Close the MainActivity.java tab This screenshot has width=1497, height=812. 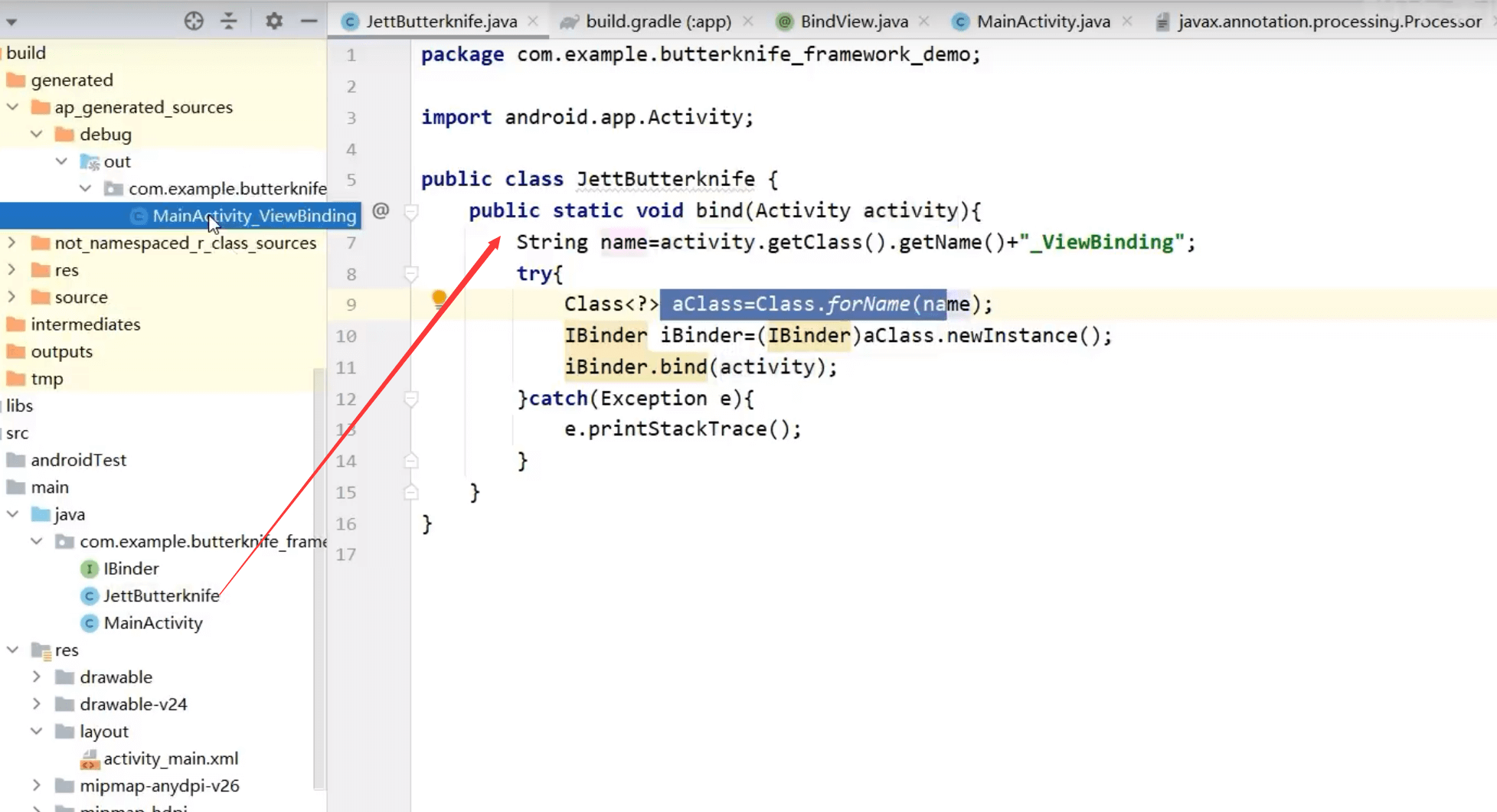[x=1127, y=21]
